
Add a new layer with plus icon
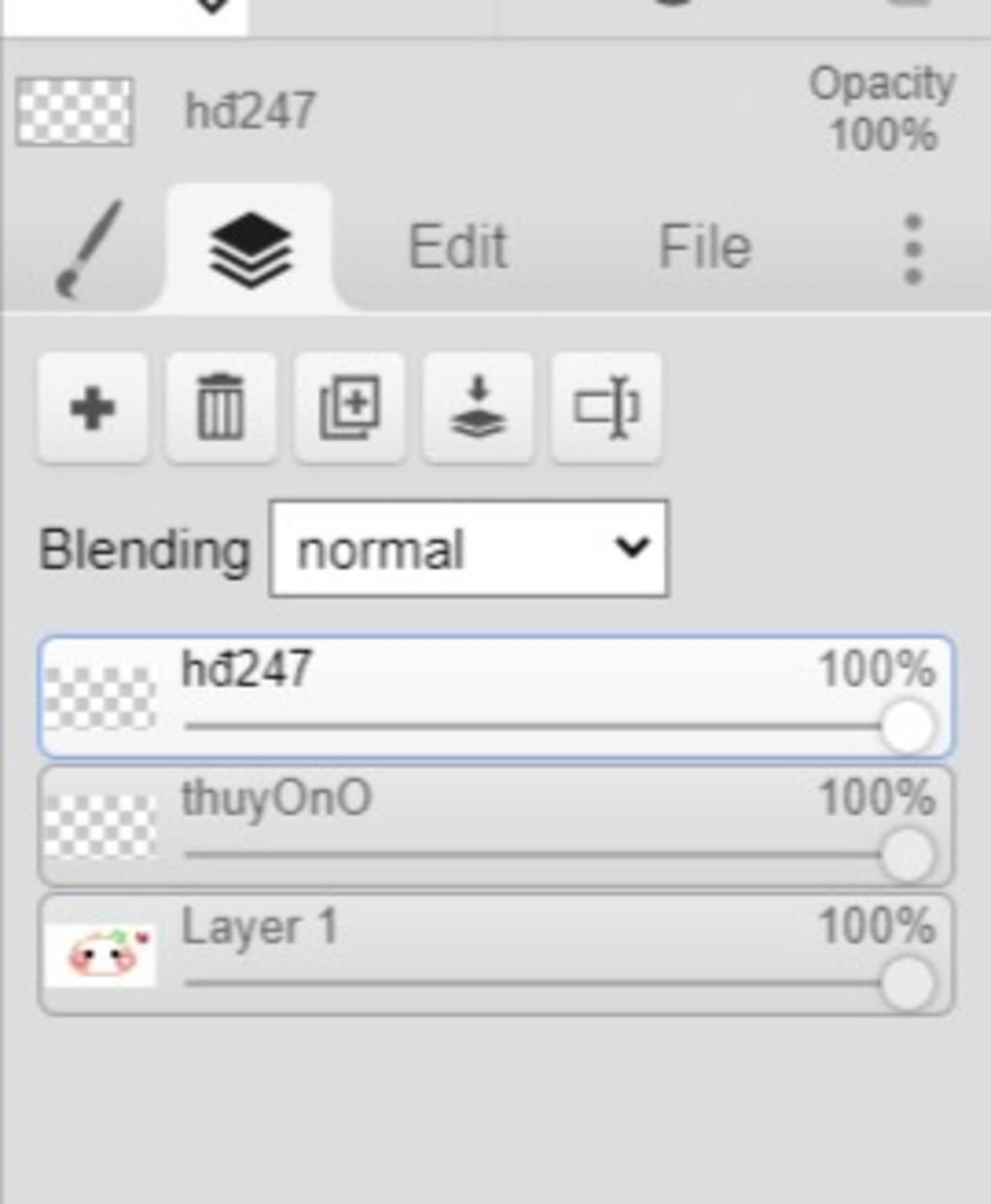tap(93, 407)
